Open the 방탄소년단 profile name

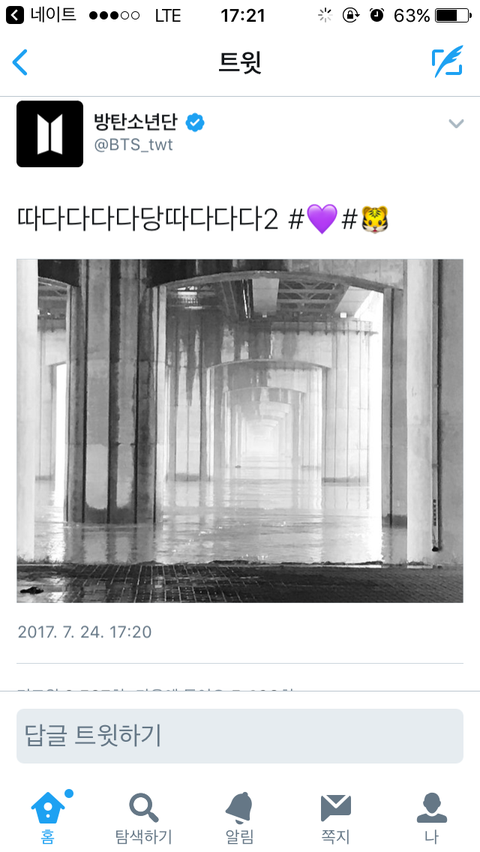(x=135, y=122)
